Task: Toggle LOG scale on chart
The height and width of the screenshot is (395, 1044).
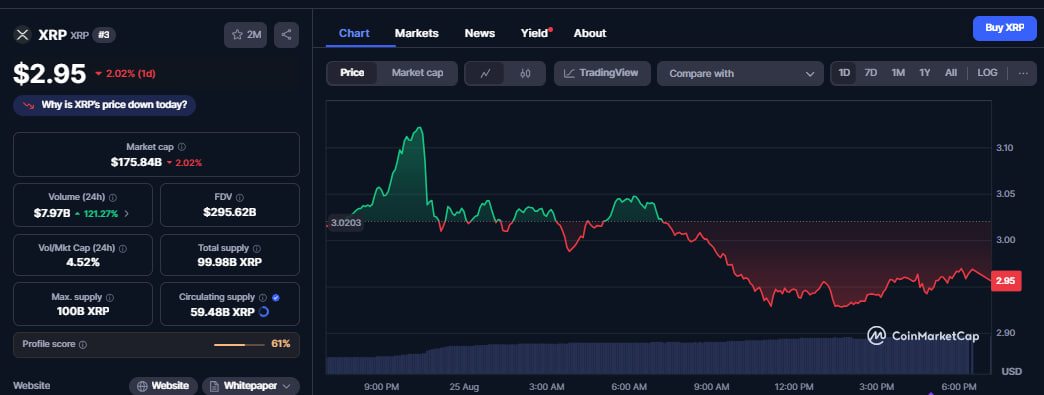Action: (987, 73)
